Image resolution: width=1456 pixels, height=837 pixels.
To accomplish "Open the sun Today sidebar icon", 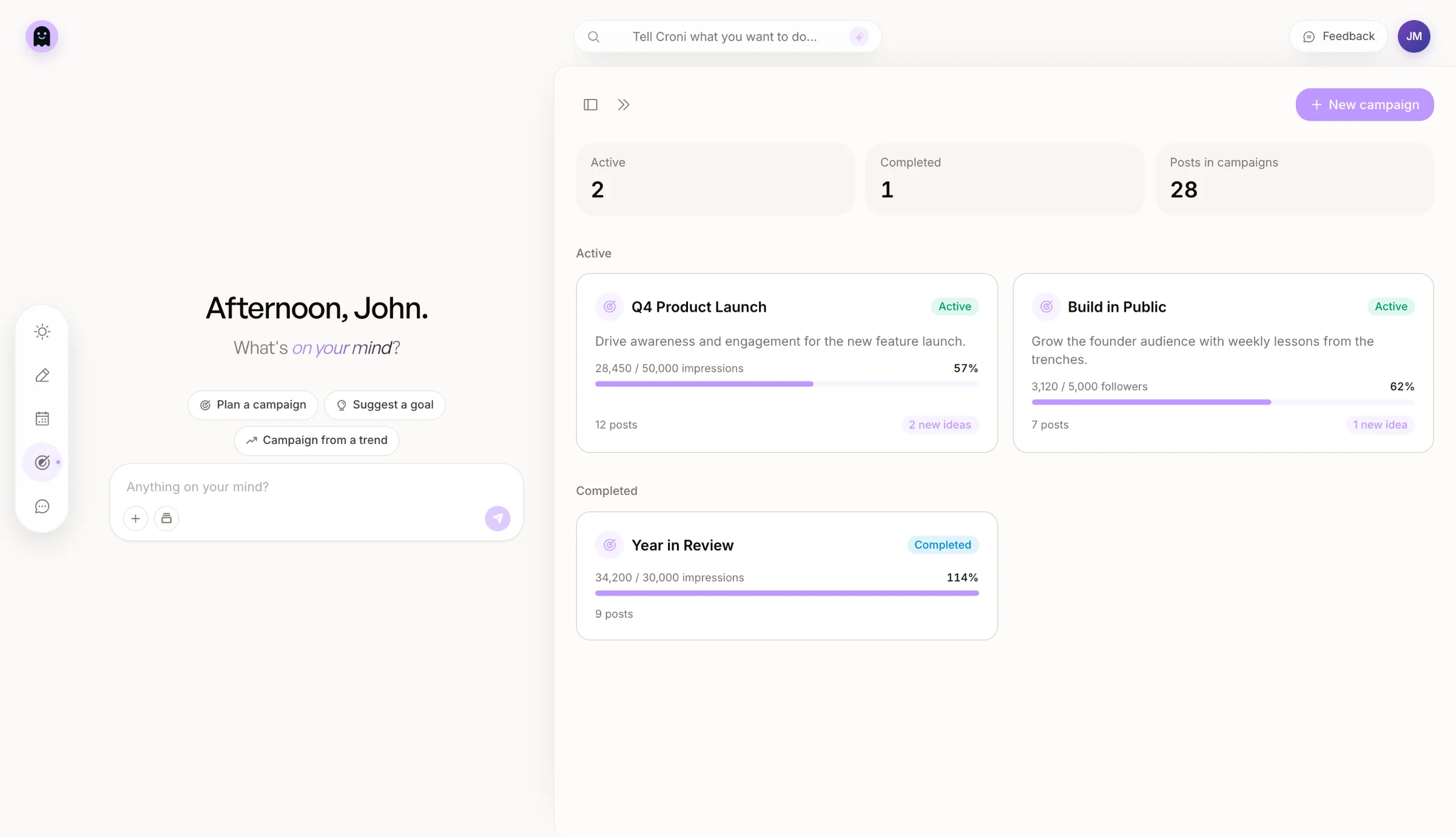I will 42,332.
